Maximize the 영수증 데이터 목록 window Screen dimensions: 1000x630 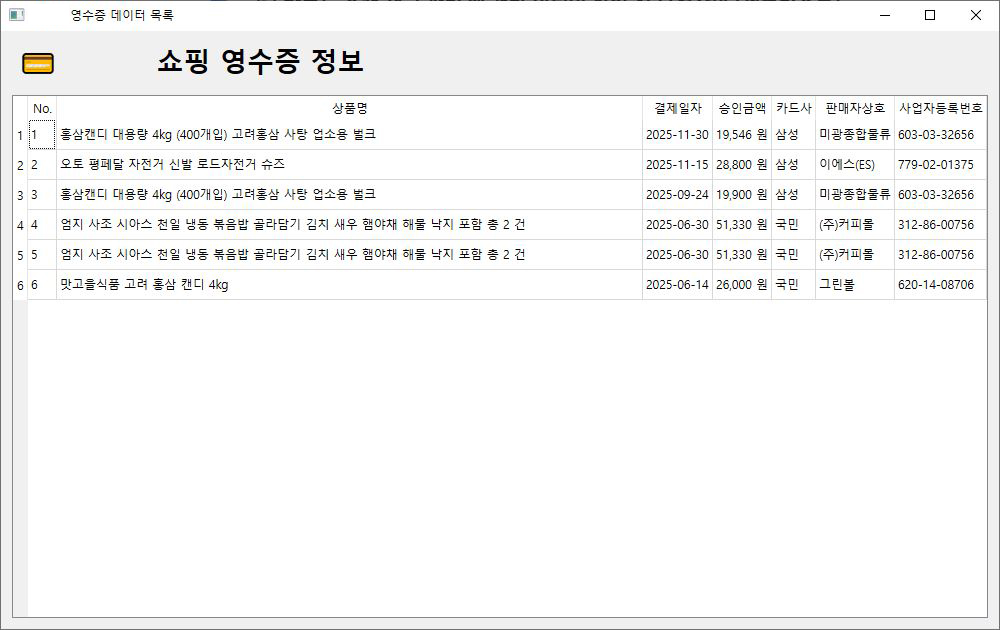point(930,15)
